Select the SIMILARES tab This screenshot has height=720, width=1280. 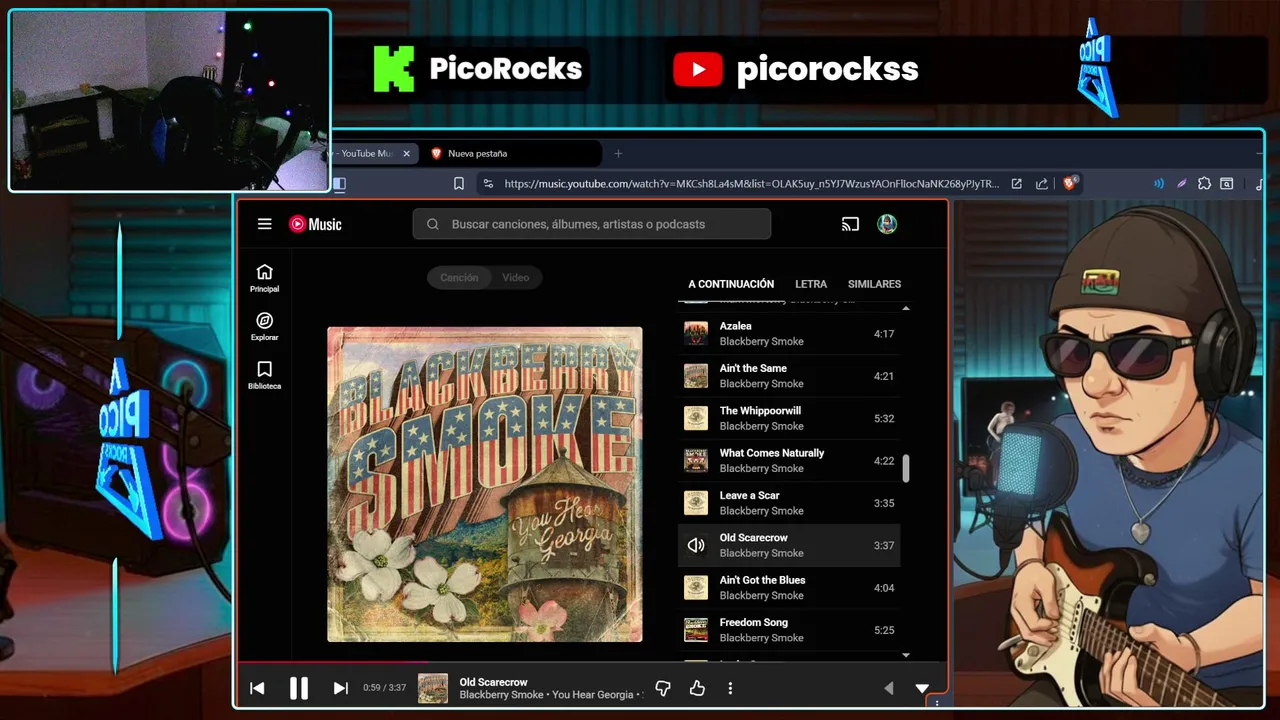click(x=874, y=284)
